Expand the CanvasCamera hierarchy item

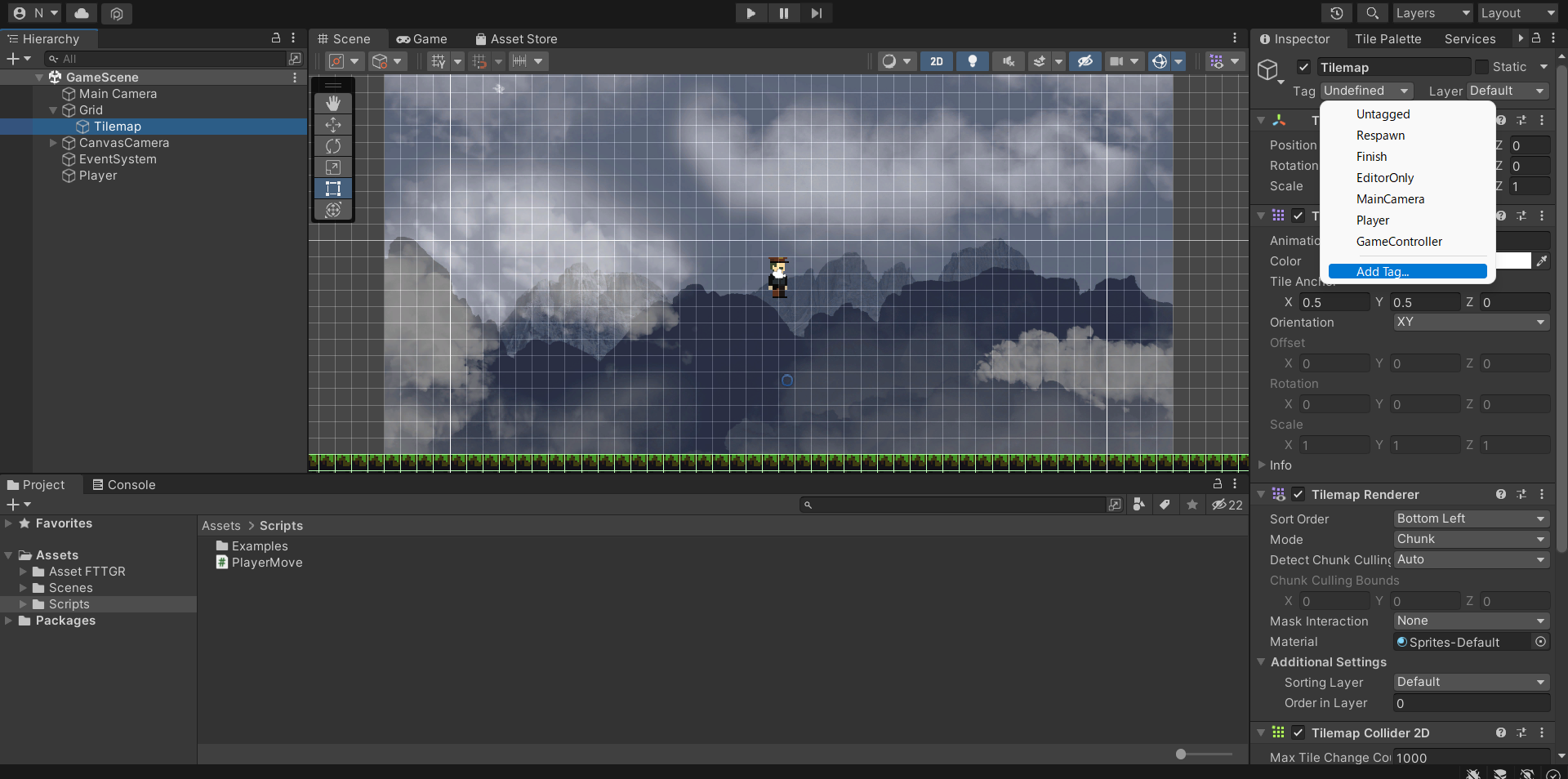(x=54, y=143)
